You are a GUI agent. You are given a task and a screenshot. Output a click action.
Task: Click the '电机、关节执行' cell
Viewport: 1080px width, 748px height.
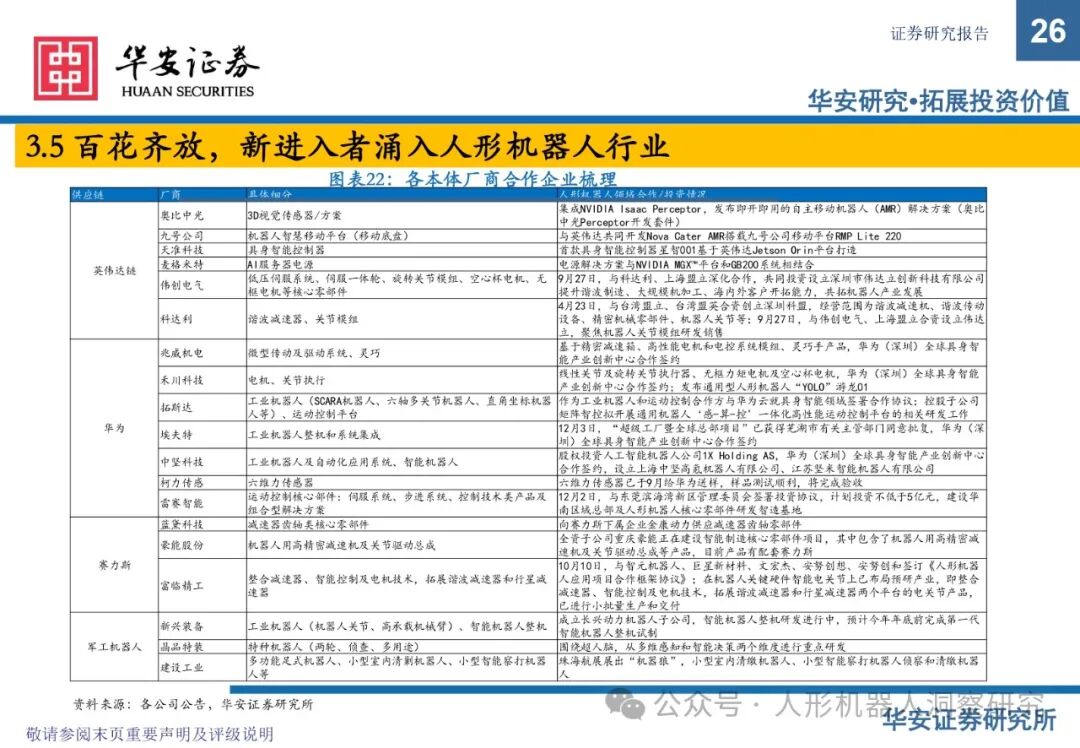pyautogui.click(x=402, y=380)
